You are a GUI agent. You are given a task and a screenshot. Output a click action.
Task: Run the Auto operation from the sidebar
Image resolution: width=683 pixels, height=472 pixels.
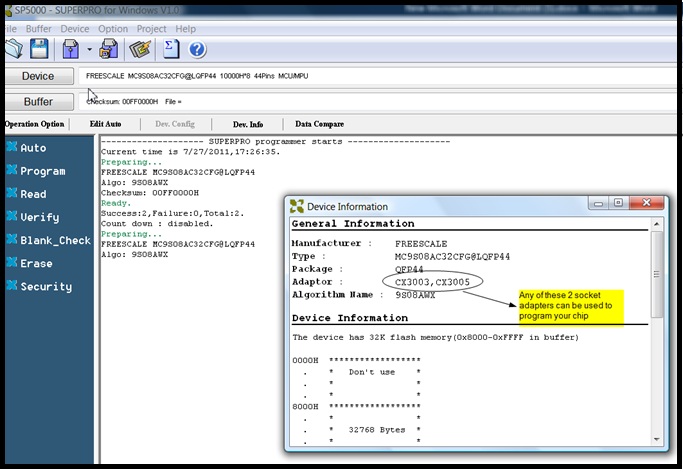(33, 148)
